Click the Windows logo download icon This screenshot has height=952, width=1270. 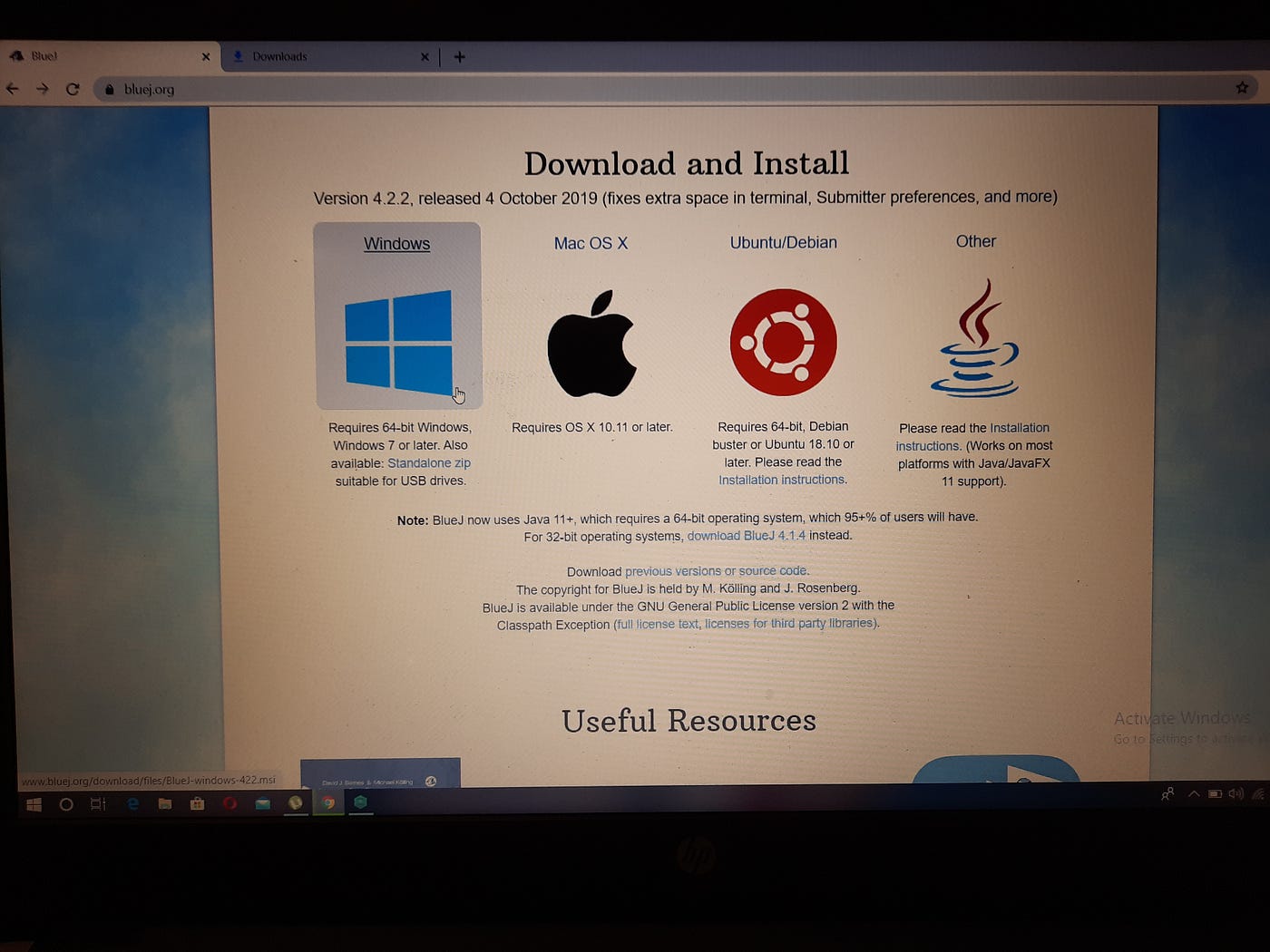(x=397, y=342)
